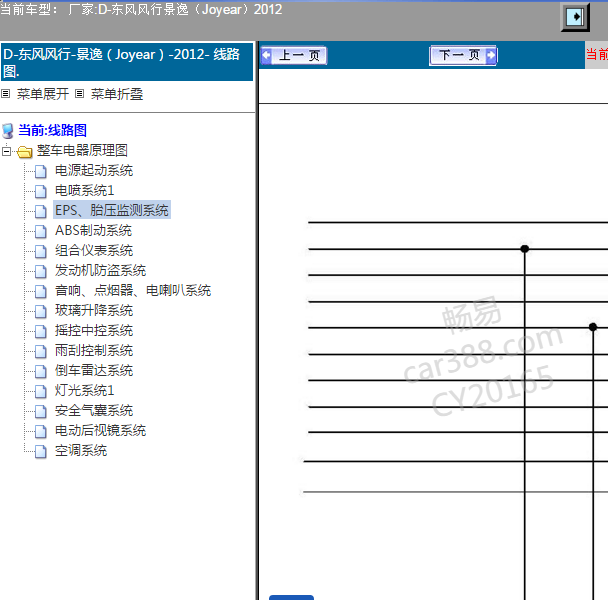Click page icon beside 发动机防盗系统
The width and height of the screenshot is (608, 600).
(x=41, y=271)
